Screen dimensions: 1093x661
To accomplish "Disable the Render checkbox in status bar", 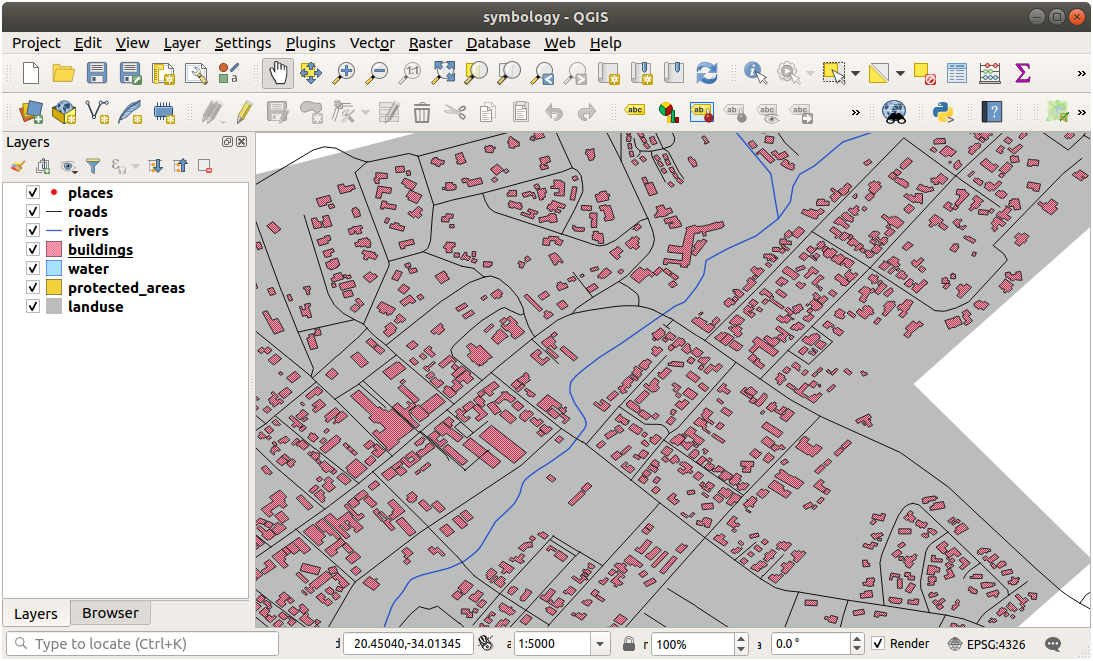I will (x=878, y=644).
